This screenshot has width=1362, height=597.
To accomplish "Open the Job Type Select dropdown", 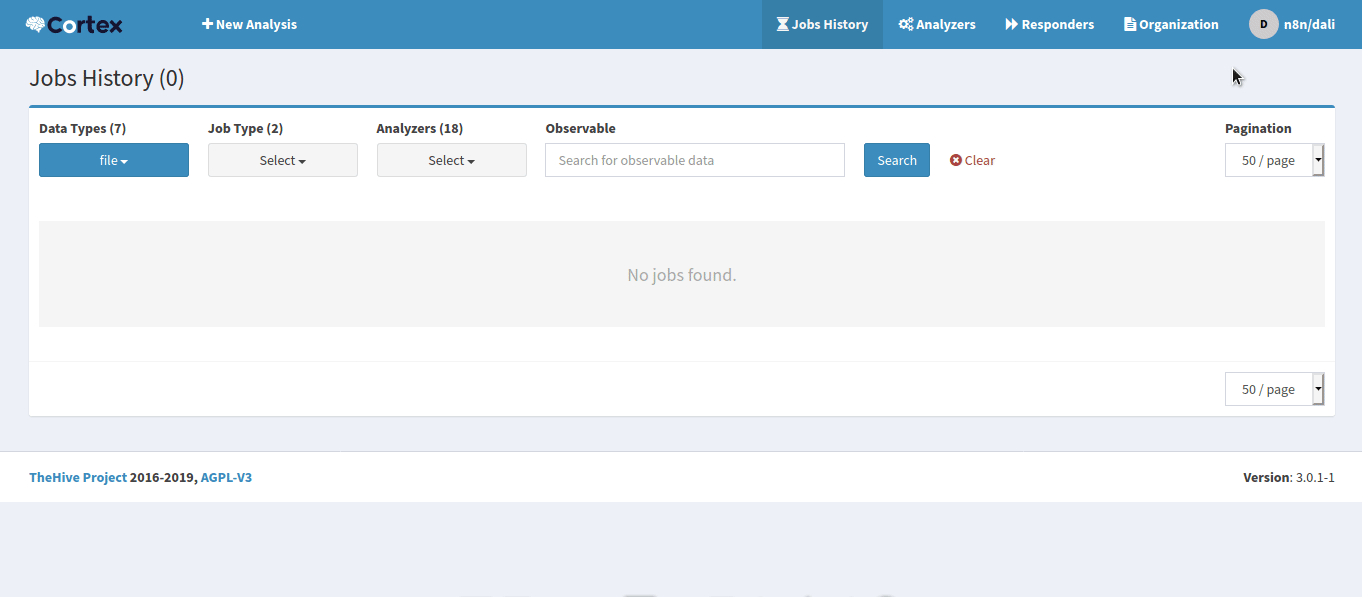I will (282, 159).
